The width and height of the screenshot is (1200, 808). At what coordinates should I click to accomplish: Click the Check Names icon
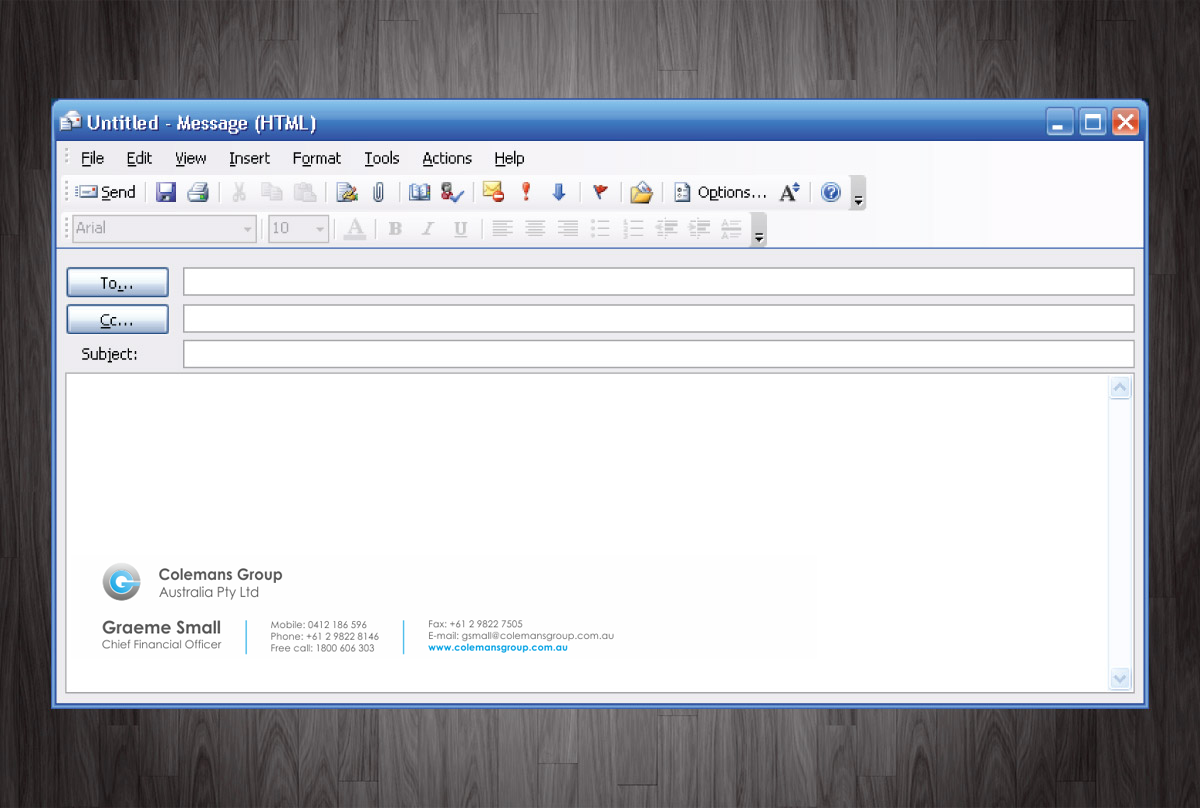[x=452, y=192]
